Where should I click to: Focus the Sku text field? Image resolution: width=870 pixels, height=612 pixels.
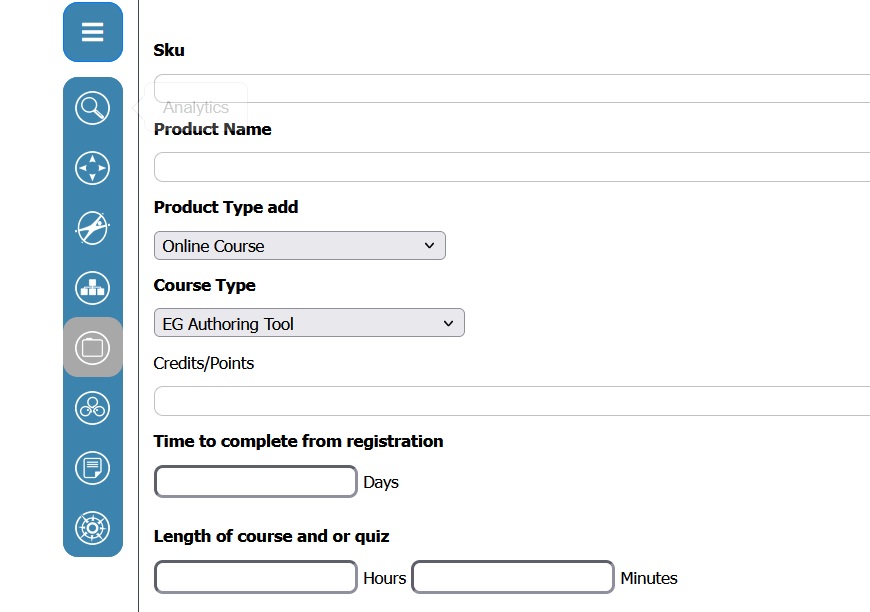coord(512,88)
